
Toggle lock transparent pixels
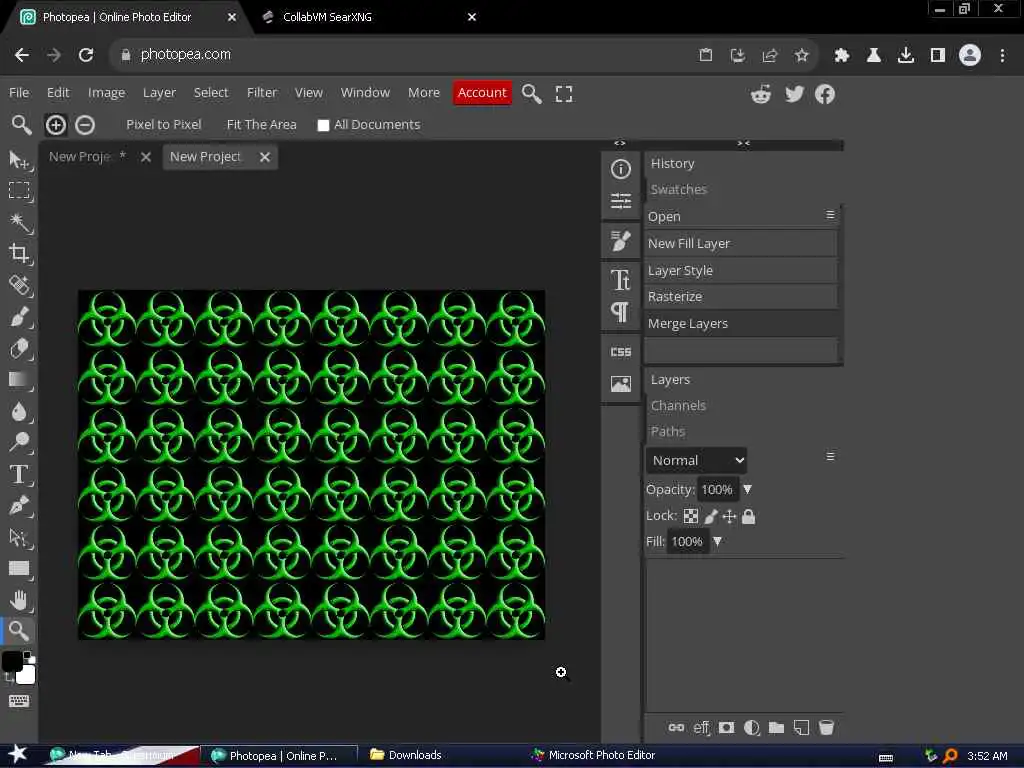coord(690,517)
